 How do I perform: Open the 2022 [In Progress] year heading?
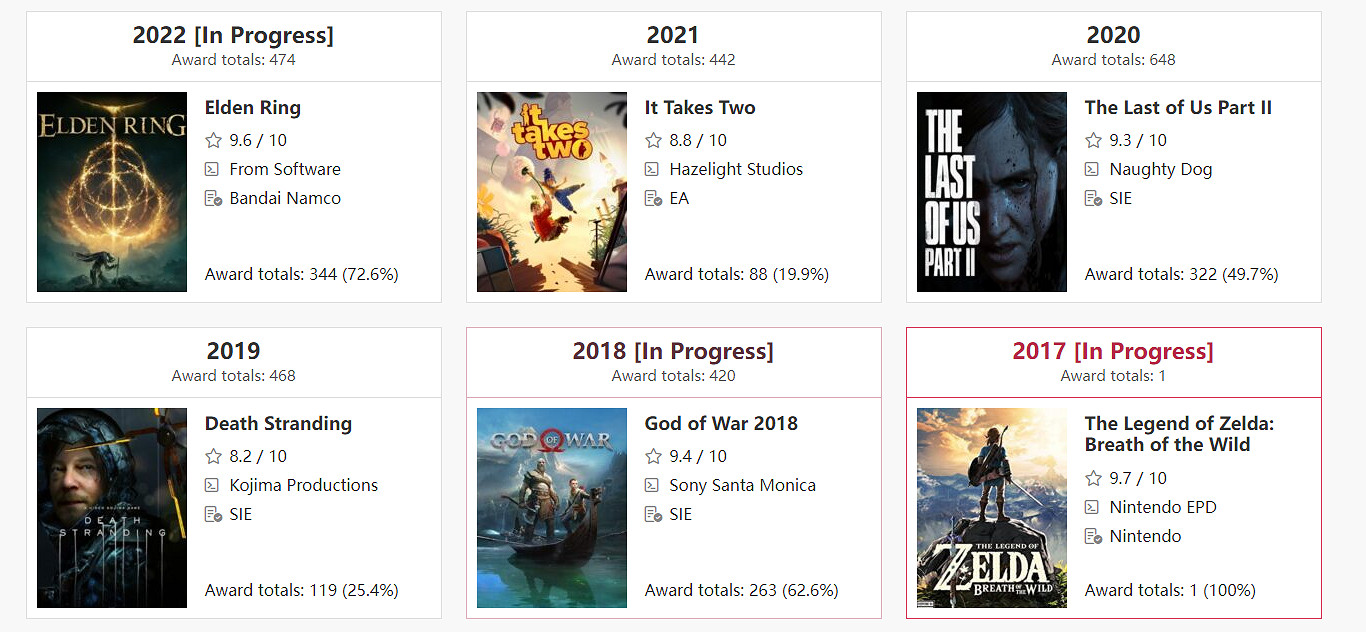tap(233, 35)
